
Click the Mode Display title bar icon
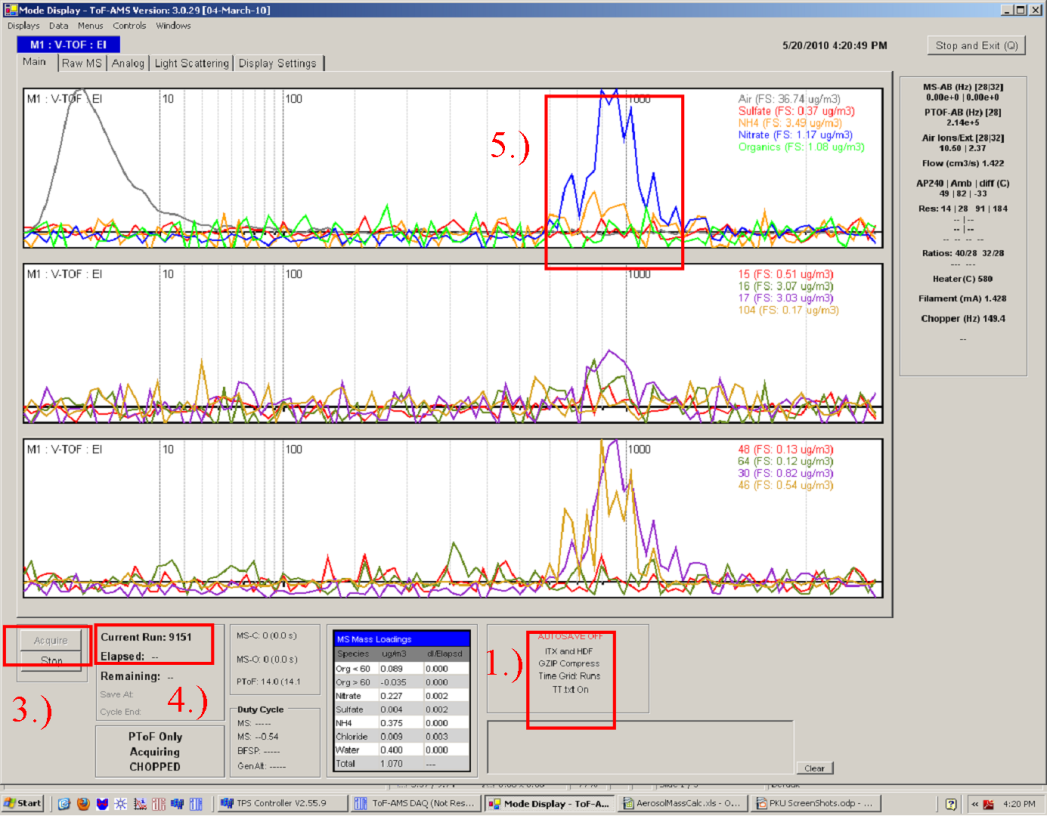(11, 9)
